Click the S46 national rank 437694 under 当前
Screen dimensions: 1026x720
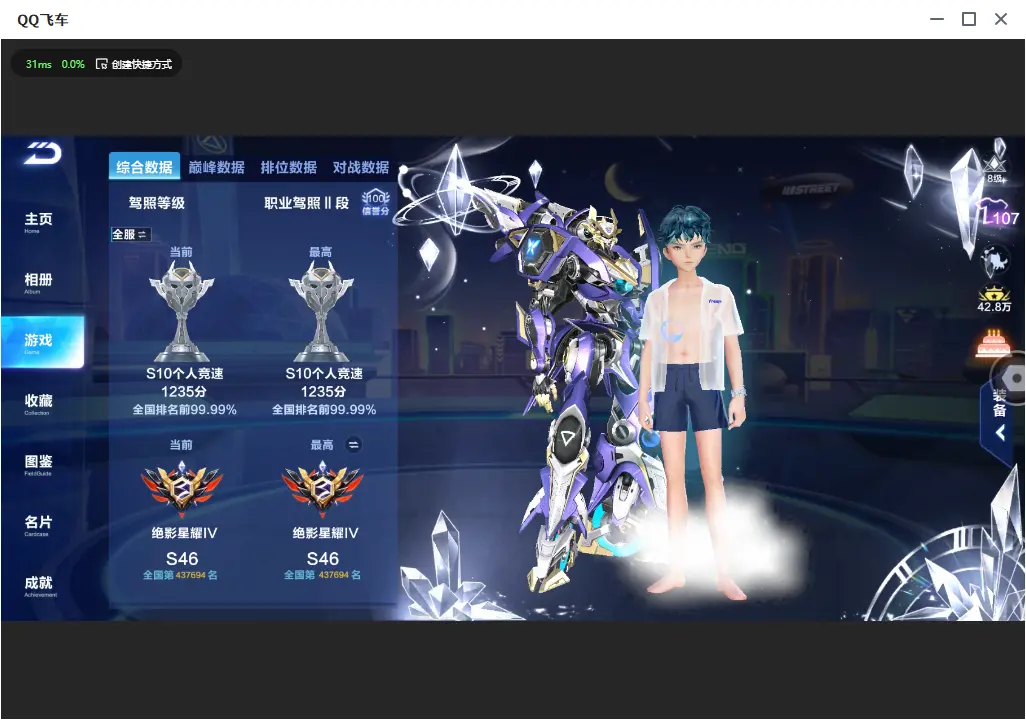coord(181,575)
